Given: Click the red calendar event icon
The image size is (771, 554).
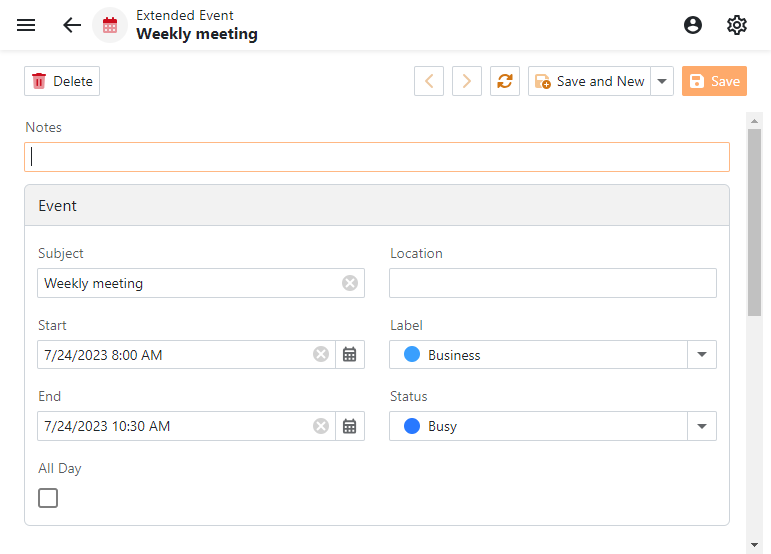Looking at the screenshot, I should point(110,25).
